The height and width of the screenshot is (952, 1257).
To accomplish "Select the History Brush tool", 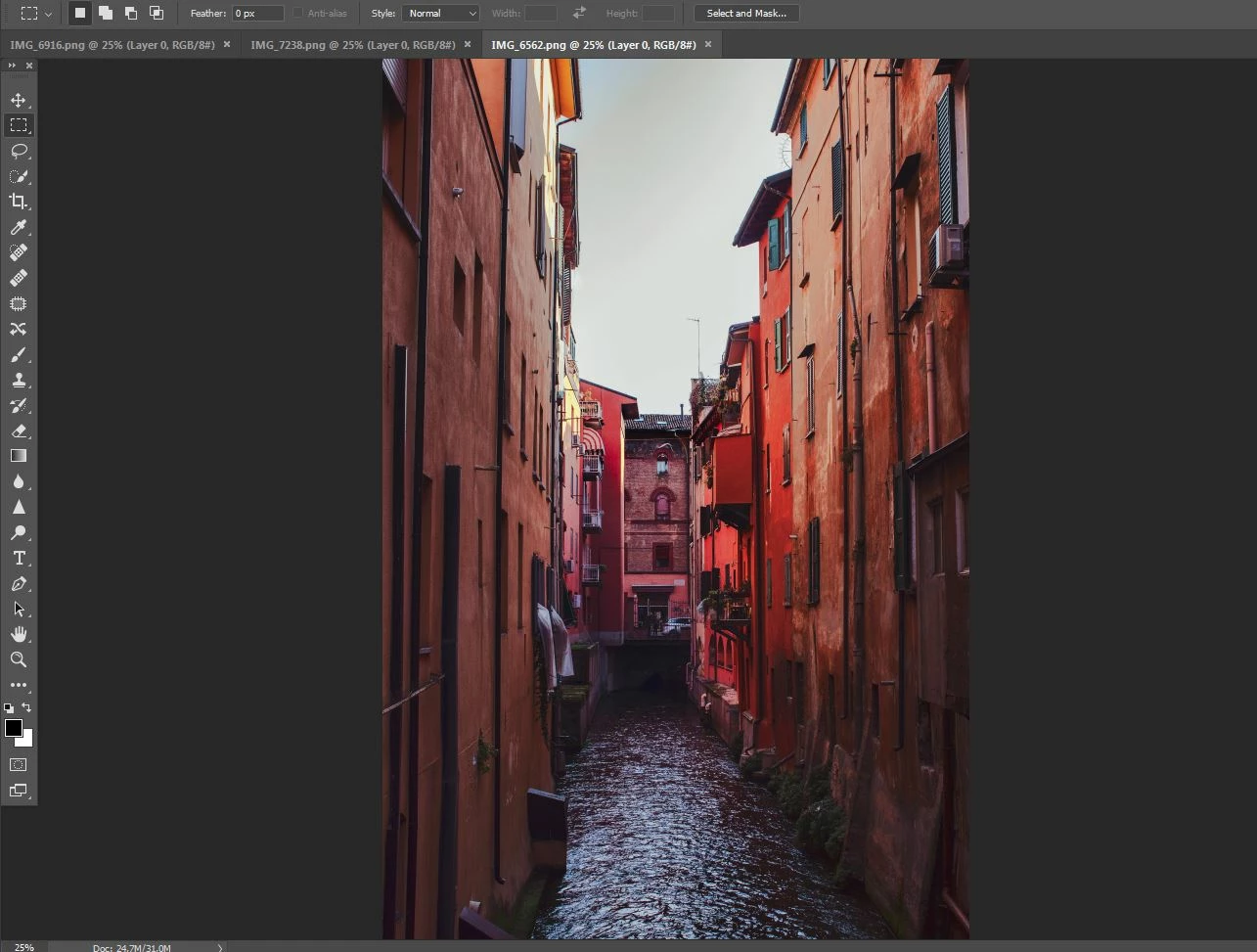I will pyautogui.click(x=19, y=405).
